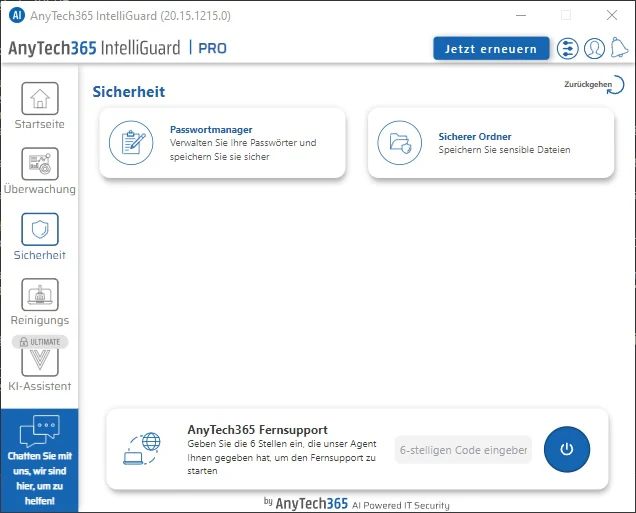This screenshot has width=636, height=513.
Task: Click the Passwortmanager clipboard icon
Action: [131, 143]
